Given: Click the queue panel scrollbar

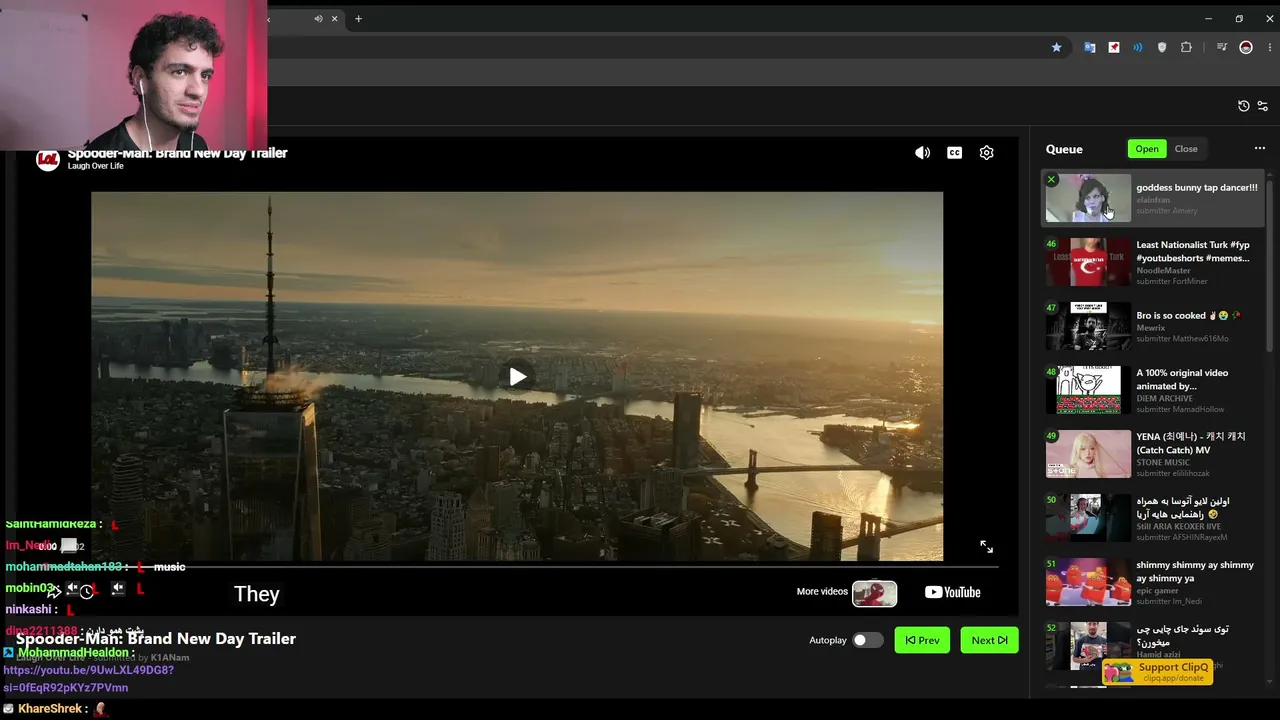Looking at the screenshot, I should click(x=1270, y=265).
